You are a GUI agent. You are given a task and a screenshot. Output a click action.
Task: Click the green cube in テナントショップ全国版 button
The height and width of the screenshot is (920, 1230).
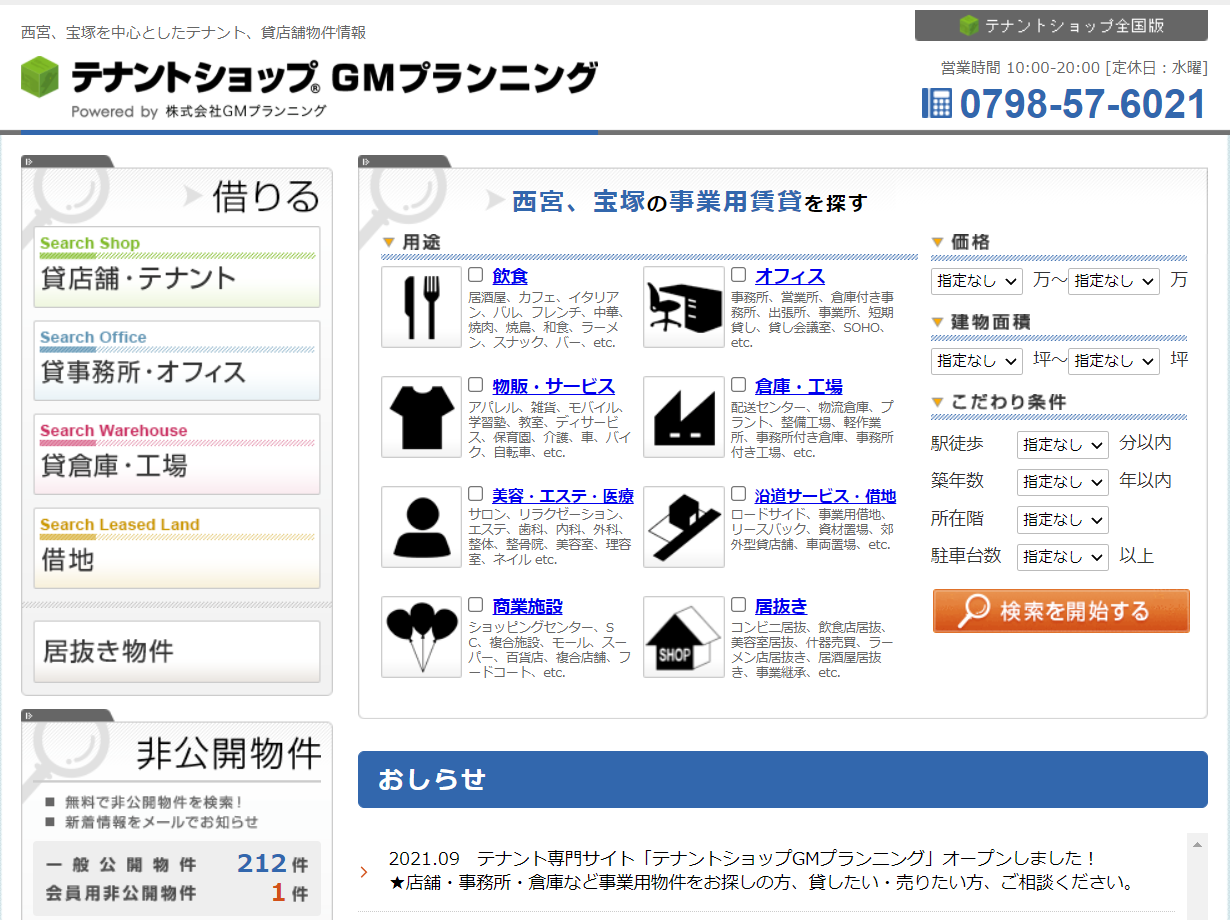click(x=968, y=26)
